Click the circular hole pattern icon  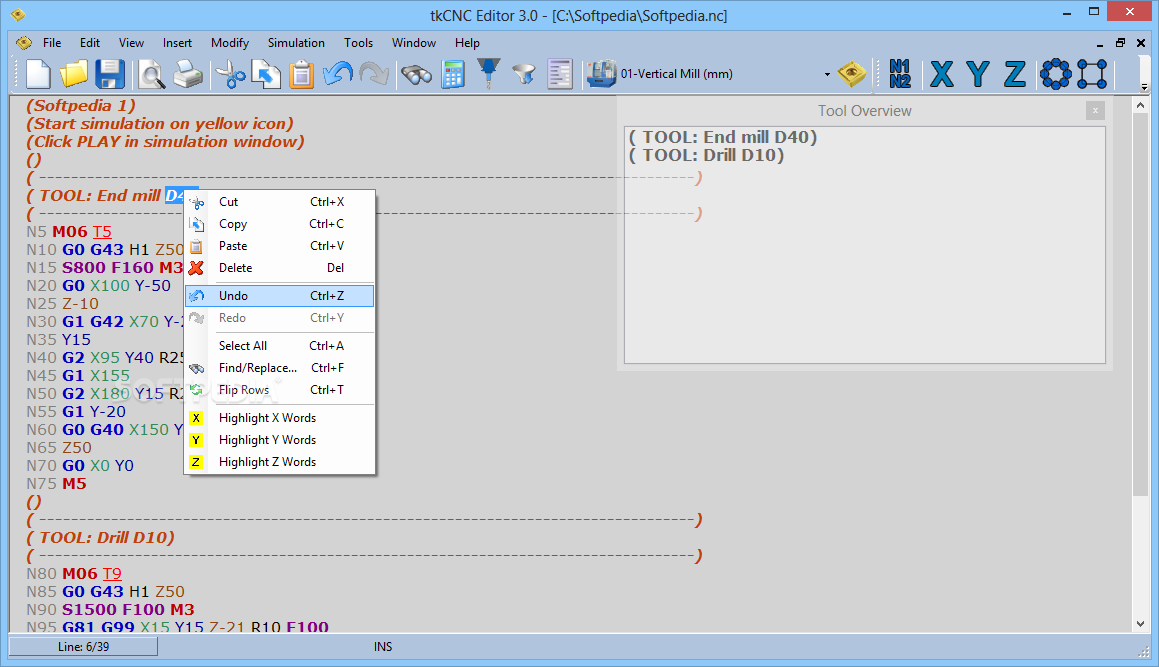pyautogui.click(x=1055, y=74)
